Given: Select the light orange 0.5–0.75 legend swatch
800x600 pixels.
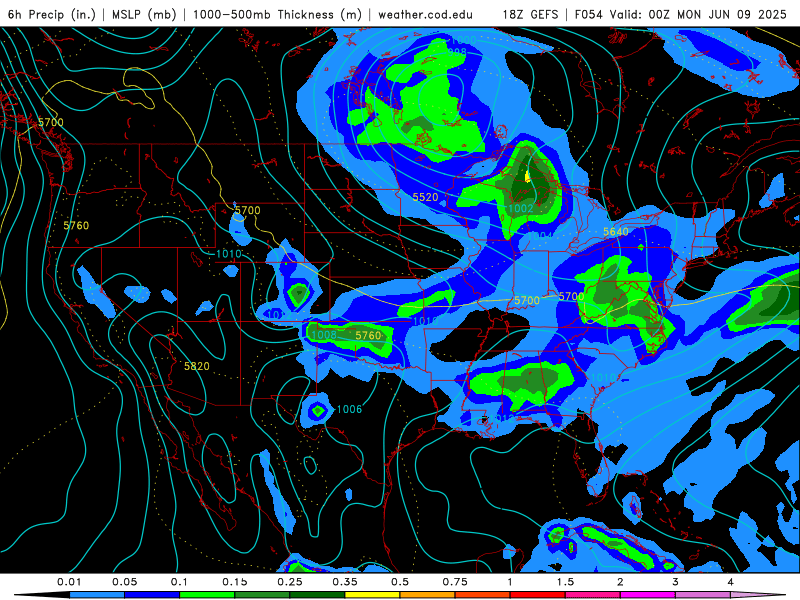Looking at the screenshot, I should point(428,595).
